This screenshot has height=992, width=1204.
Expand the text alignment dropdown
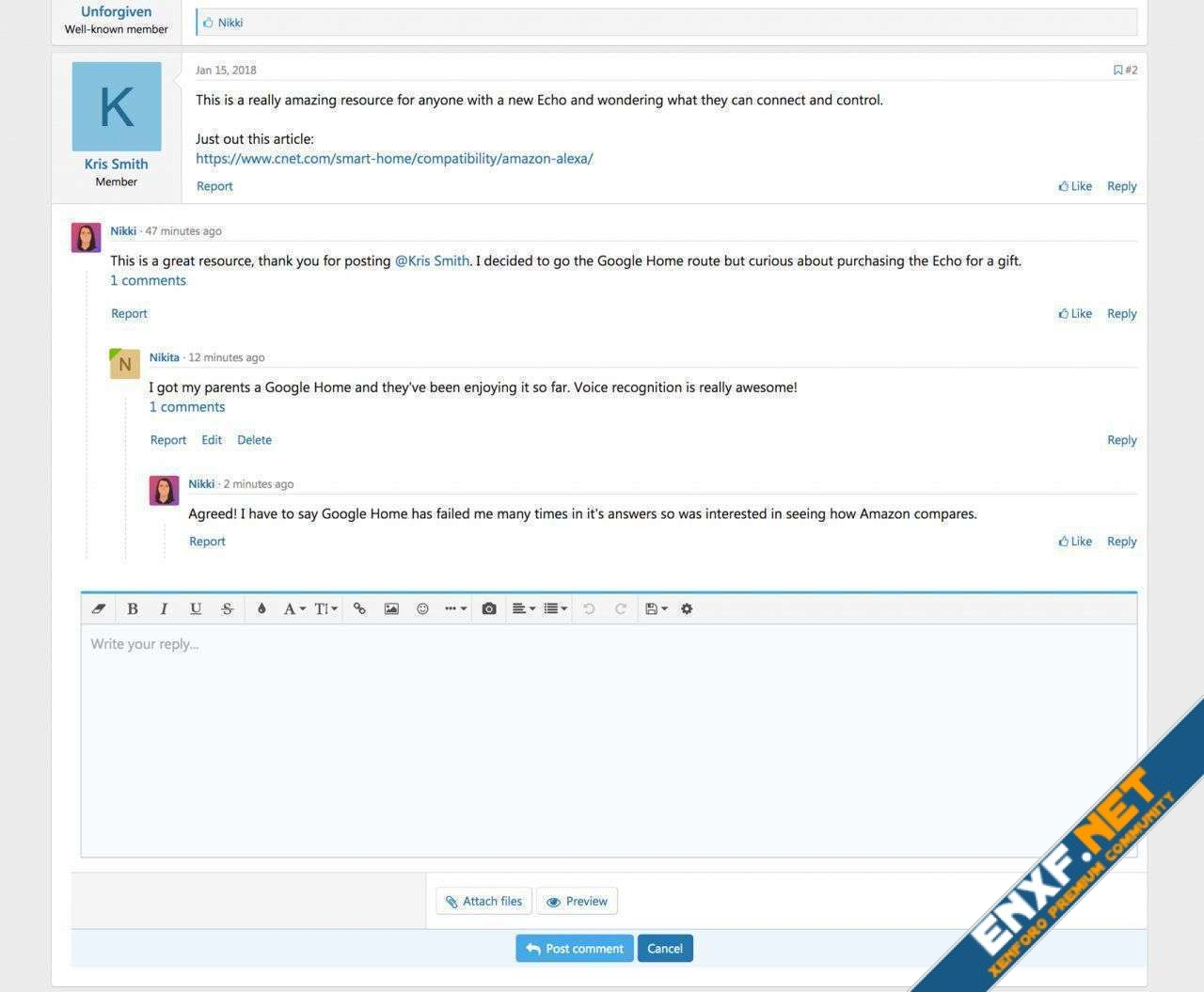(x=523, y=608)
